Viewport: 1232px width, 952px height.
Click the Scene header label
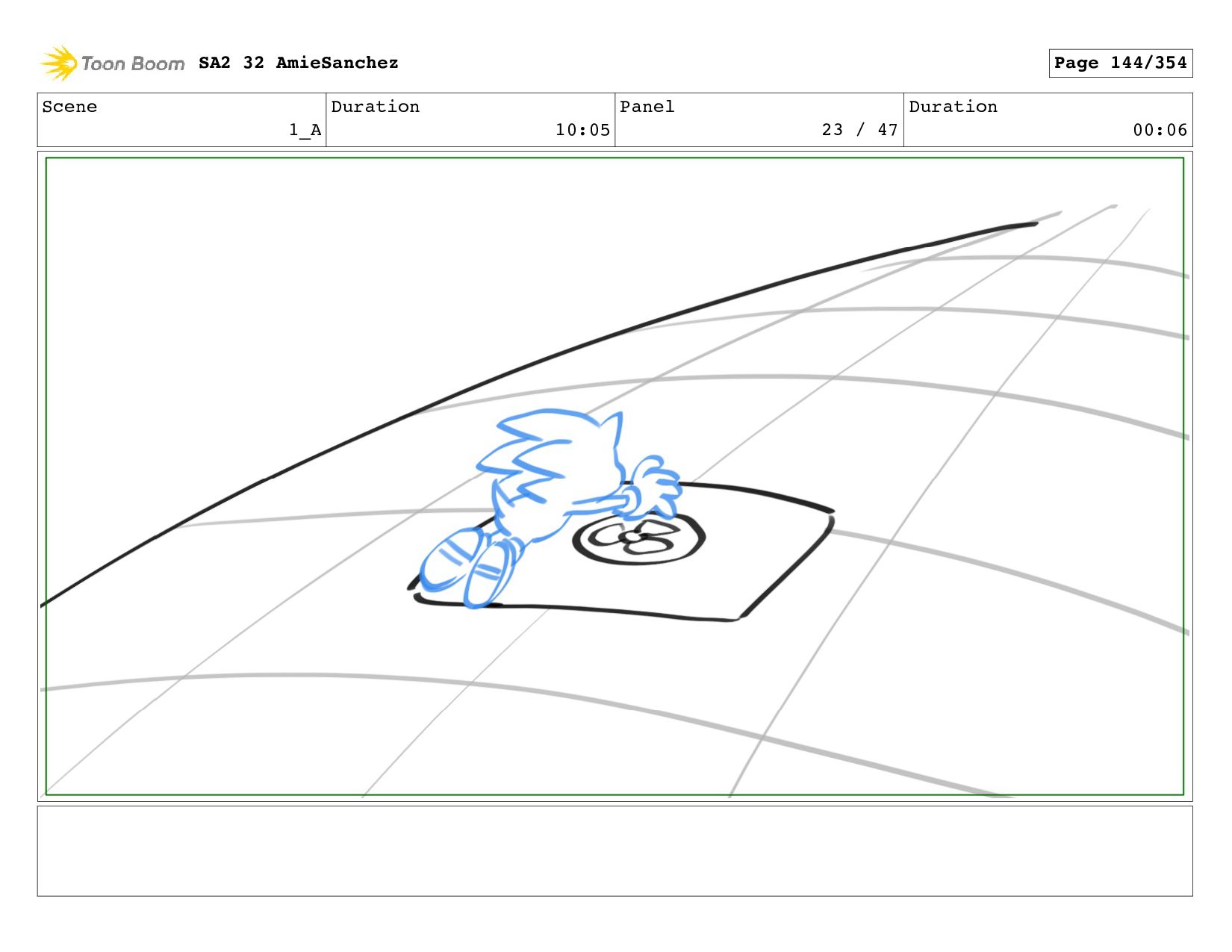click(69, 107)
